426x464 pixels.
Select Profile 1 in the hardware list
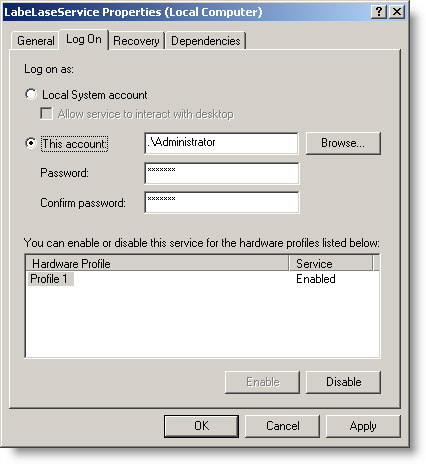(49, 279)
